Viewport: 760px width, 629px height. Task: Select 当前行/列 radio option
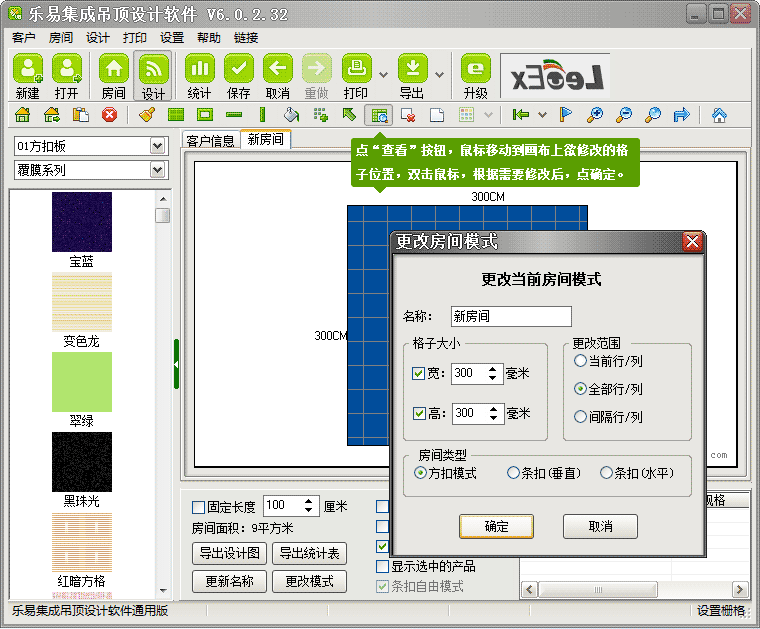click(581, 361)
